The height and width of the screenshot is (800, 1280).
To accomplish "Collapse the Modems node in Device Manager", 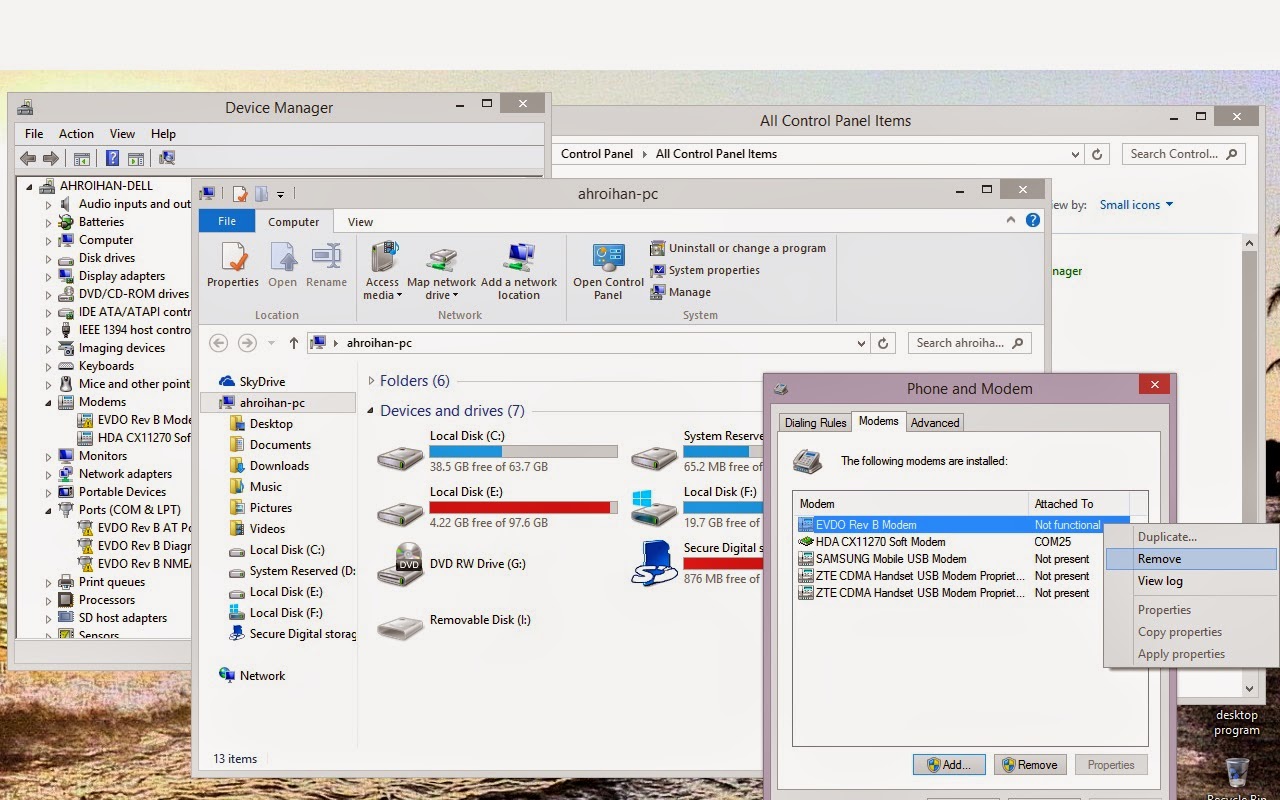I will [48, 402].
